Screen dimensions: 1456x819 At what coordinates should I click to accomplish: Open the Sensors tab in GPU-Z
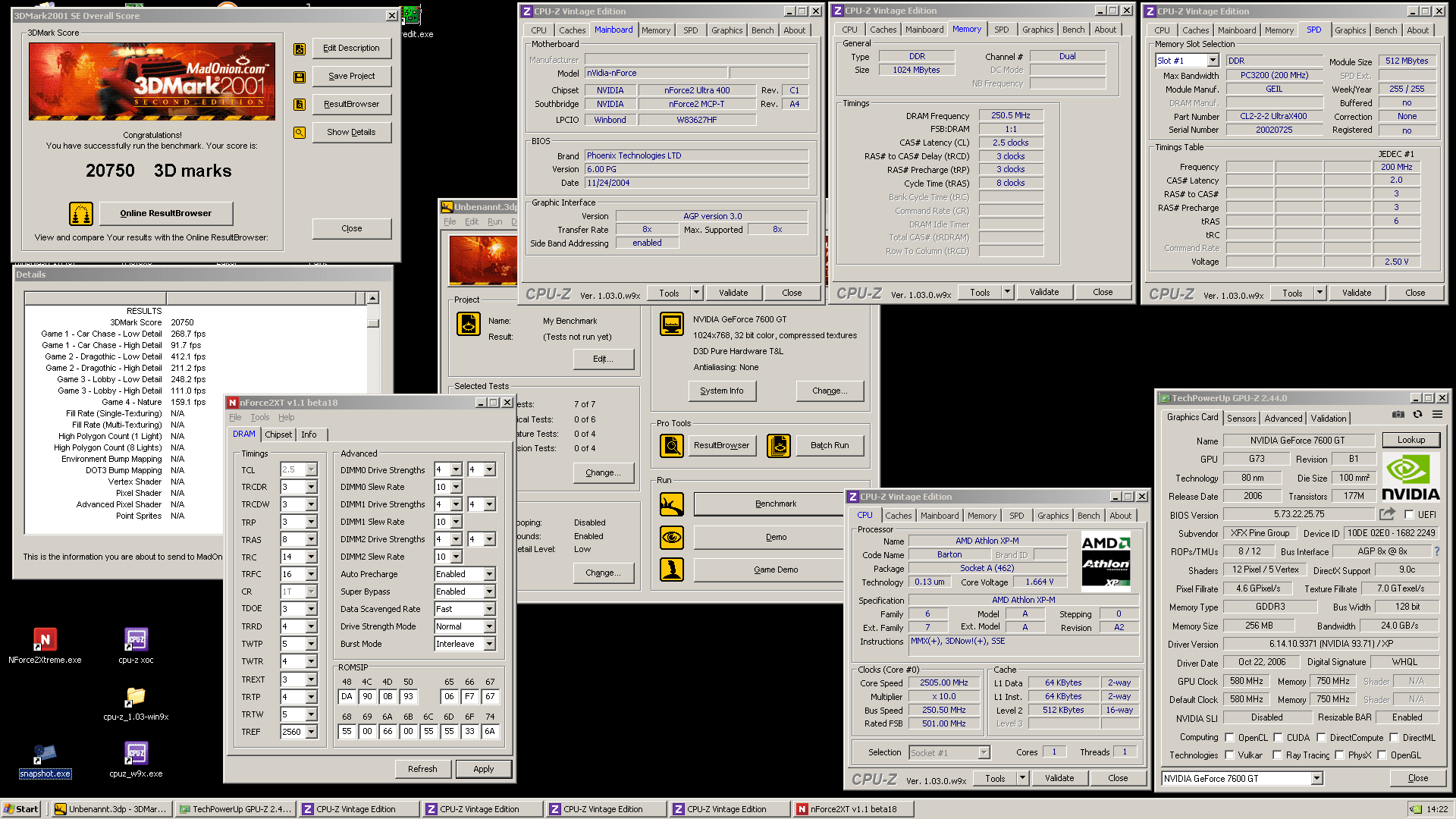click(x=1241, y=419)
